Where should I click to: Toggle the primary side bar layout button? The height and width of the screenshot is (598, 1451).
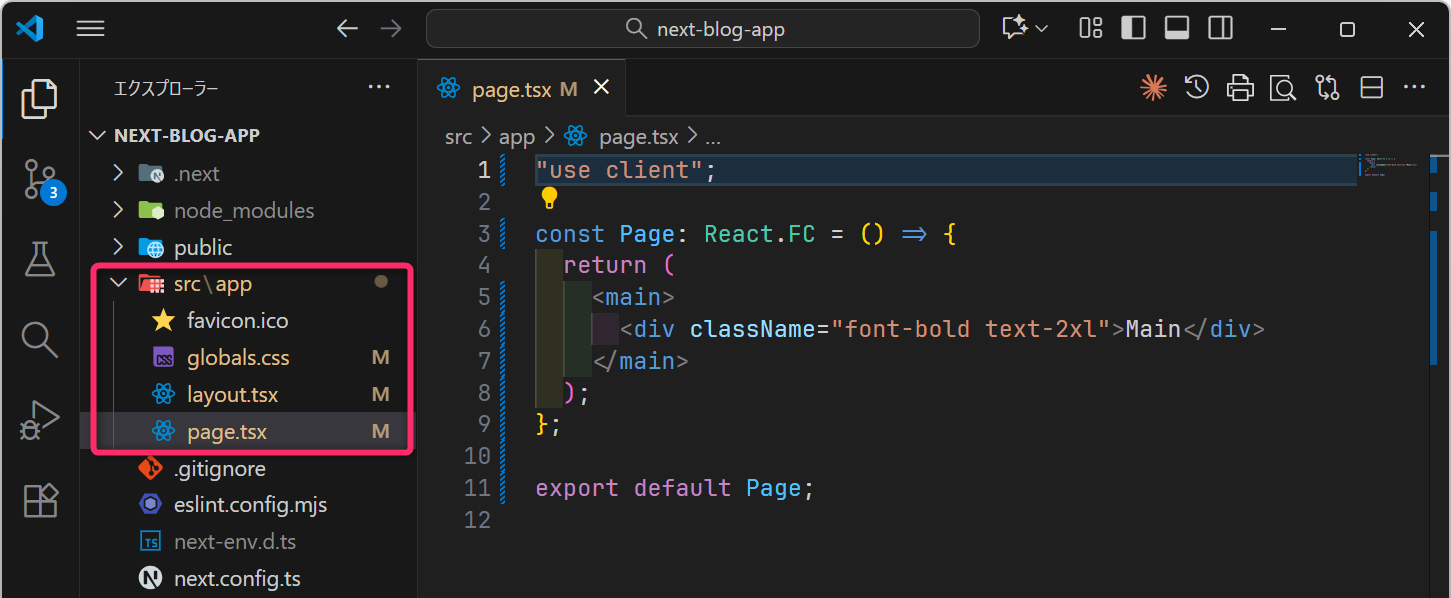point(1133,29)
